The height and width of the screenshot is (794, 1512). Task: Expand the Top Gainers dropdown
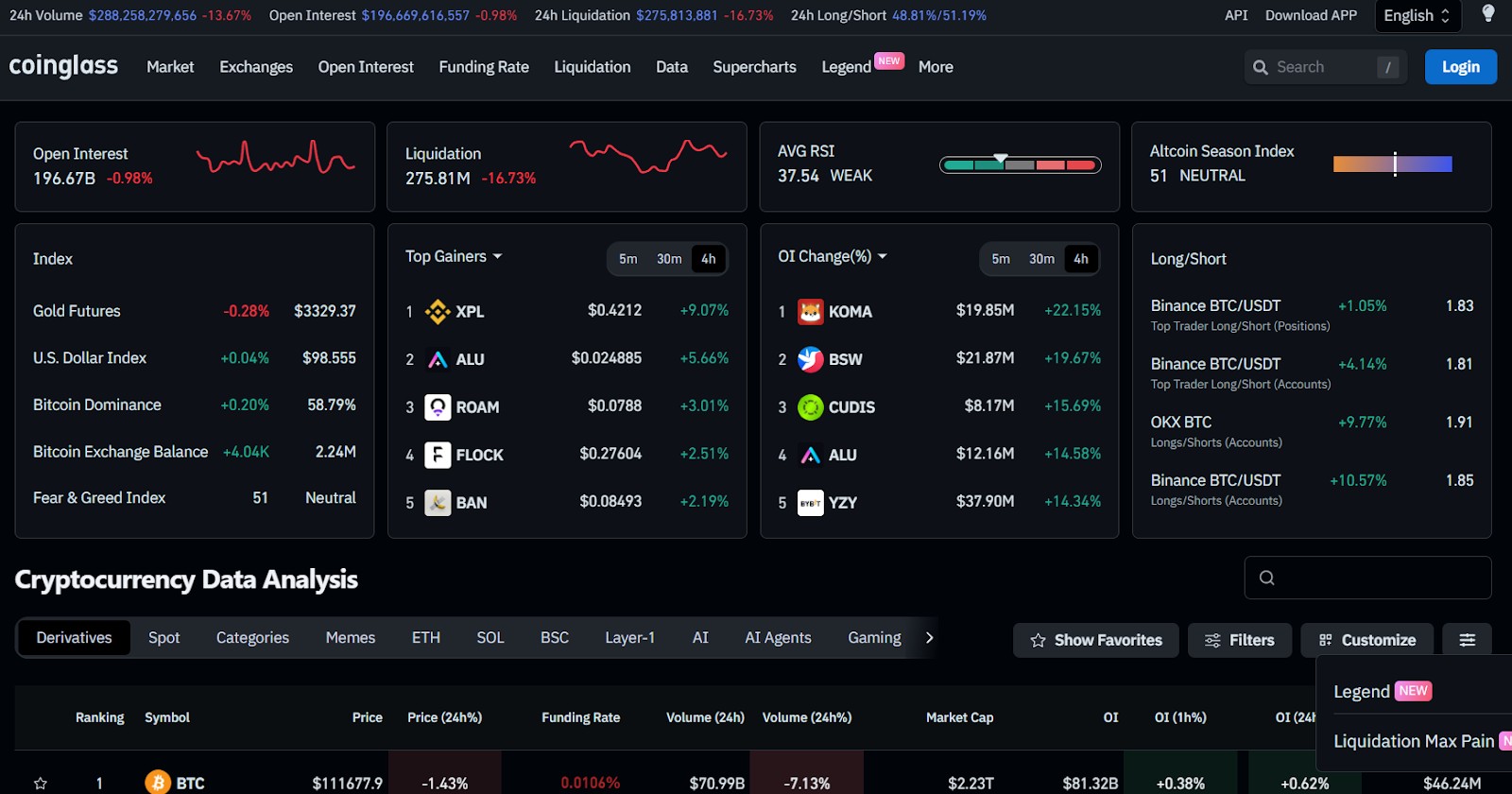(454, 256)
